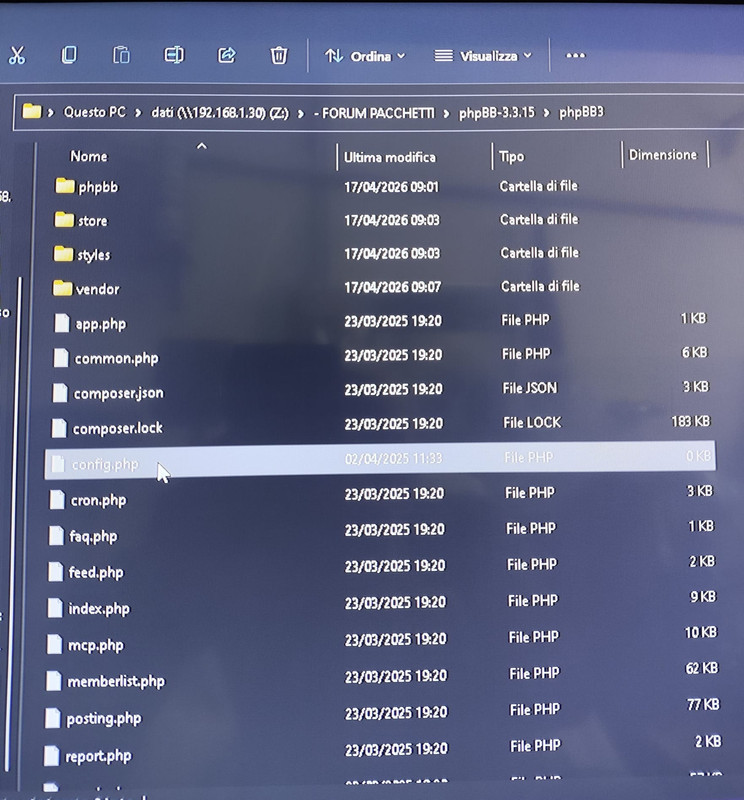Click the file name 'index.php'

(x=99, y=609)
